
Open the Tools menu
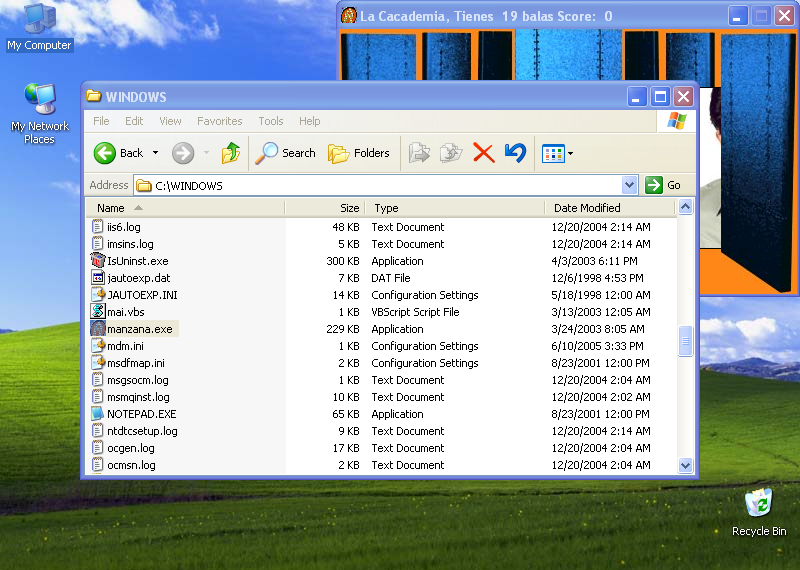coord(270,121)
